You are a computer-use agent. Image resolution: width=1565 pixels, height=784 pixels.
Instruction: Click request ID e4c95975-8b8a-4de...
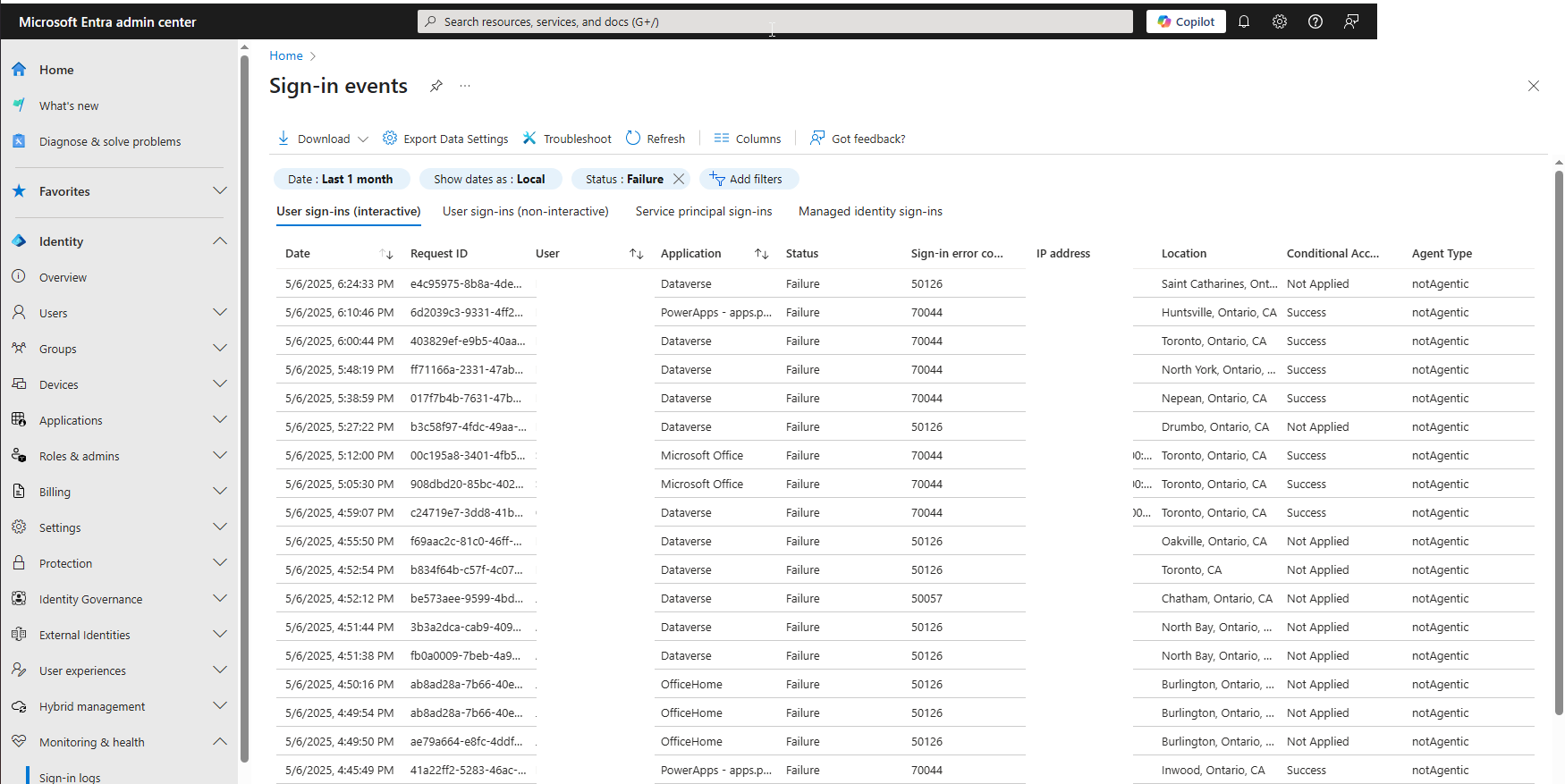(x=466, y=283)
